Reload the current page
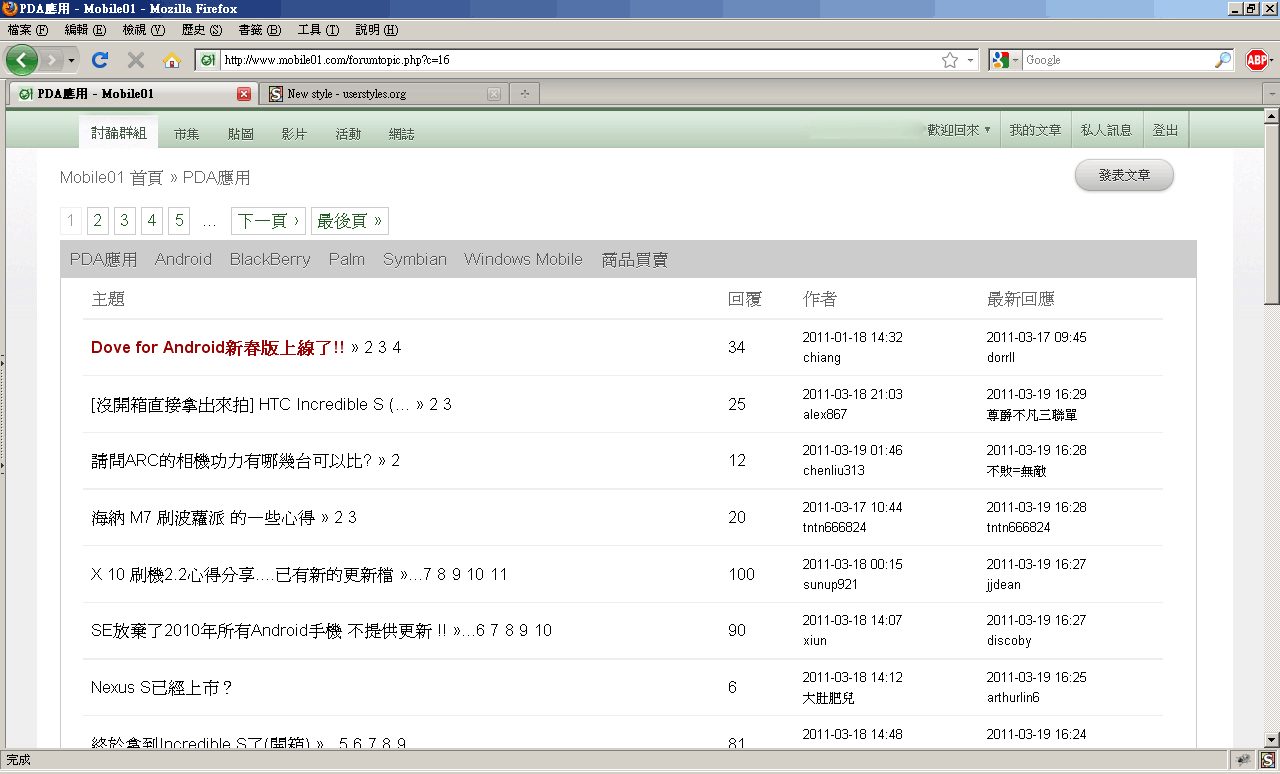The image size is (1280, 774). (99, 59)
